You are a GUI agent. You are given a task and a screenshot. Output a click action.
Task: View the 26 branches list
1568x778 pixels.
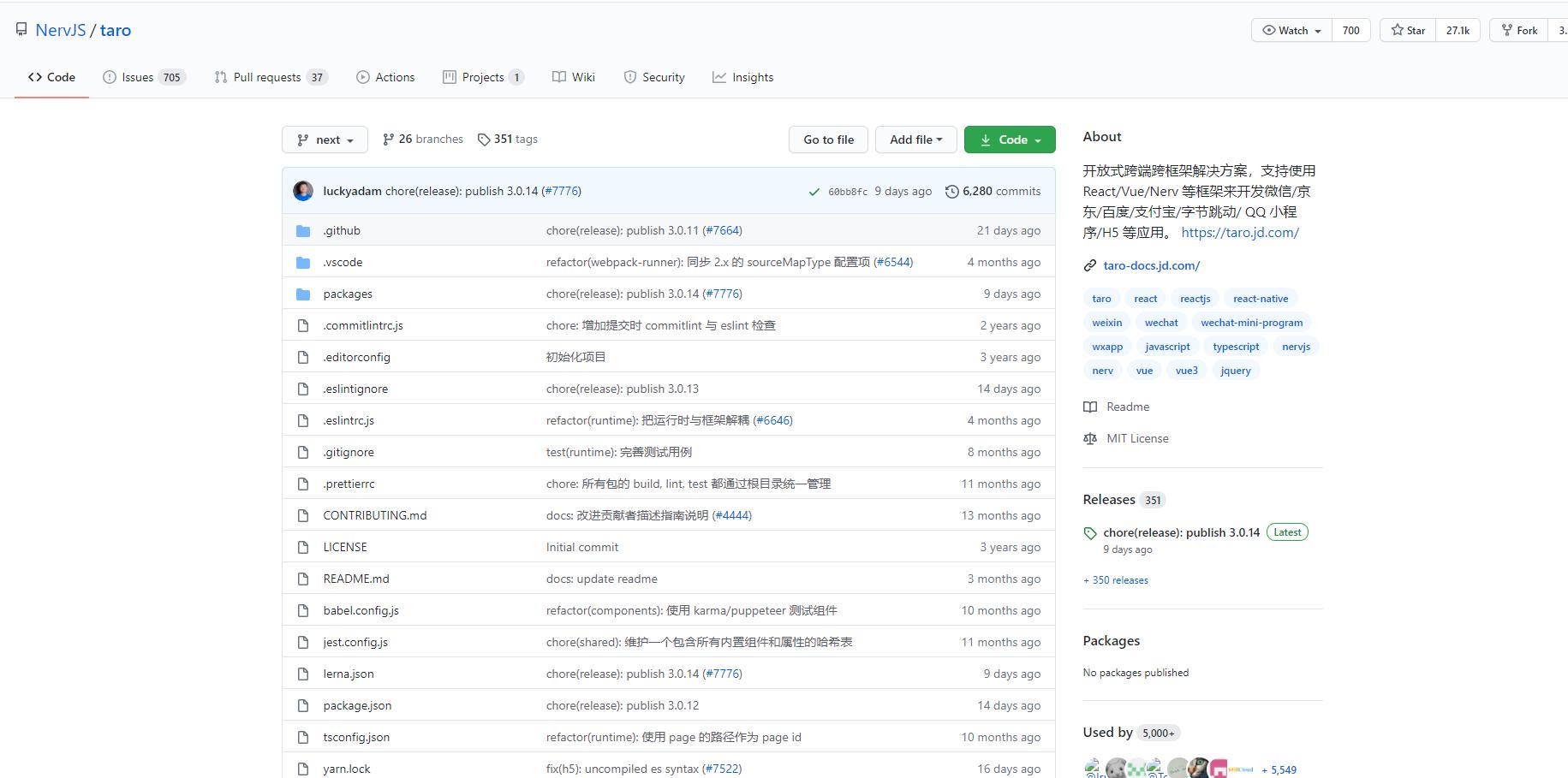point(423,140)
